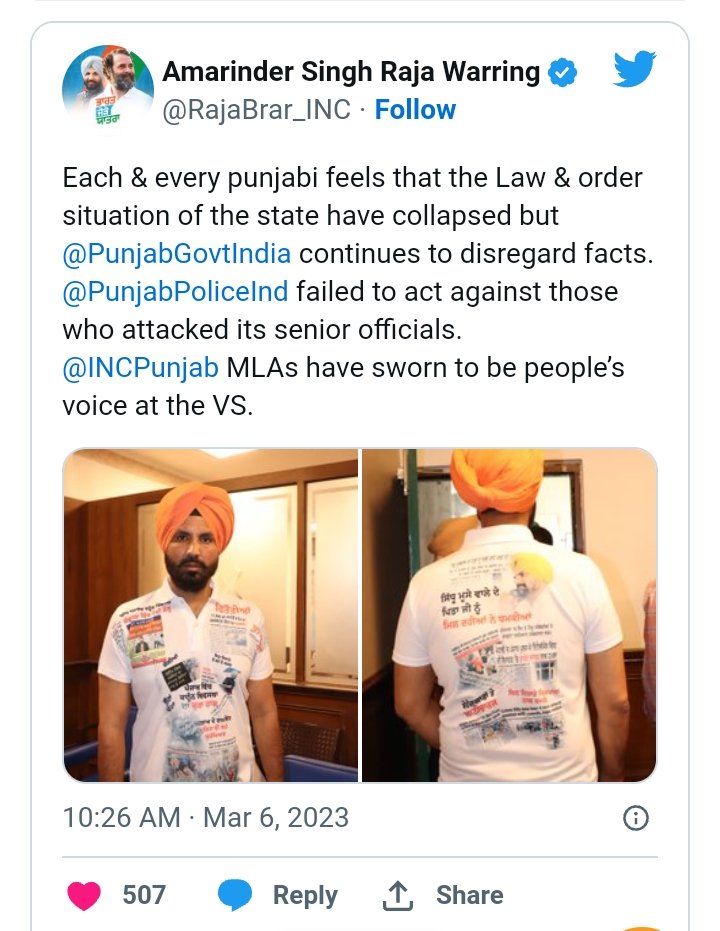
Task: Click the Amarinder Singh Raja Warring name
Action: (351, 72)
